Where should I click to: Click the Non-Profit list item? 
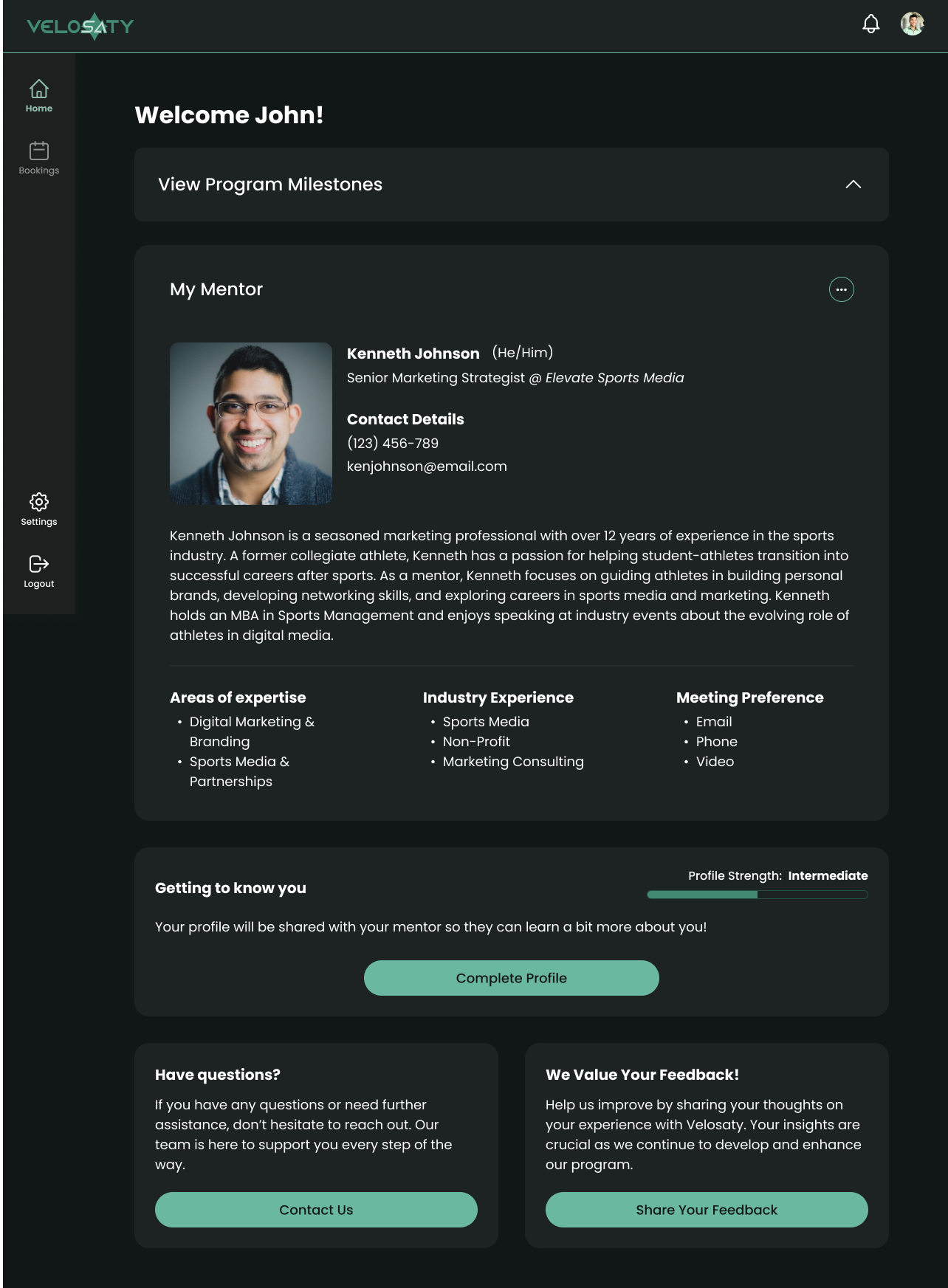point(476,742)
